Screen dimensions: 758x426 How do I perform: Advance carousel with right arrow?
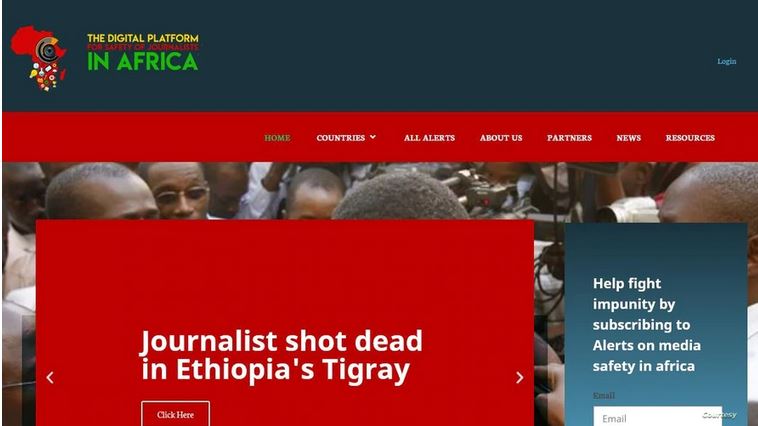point(520,378)
